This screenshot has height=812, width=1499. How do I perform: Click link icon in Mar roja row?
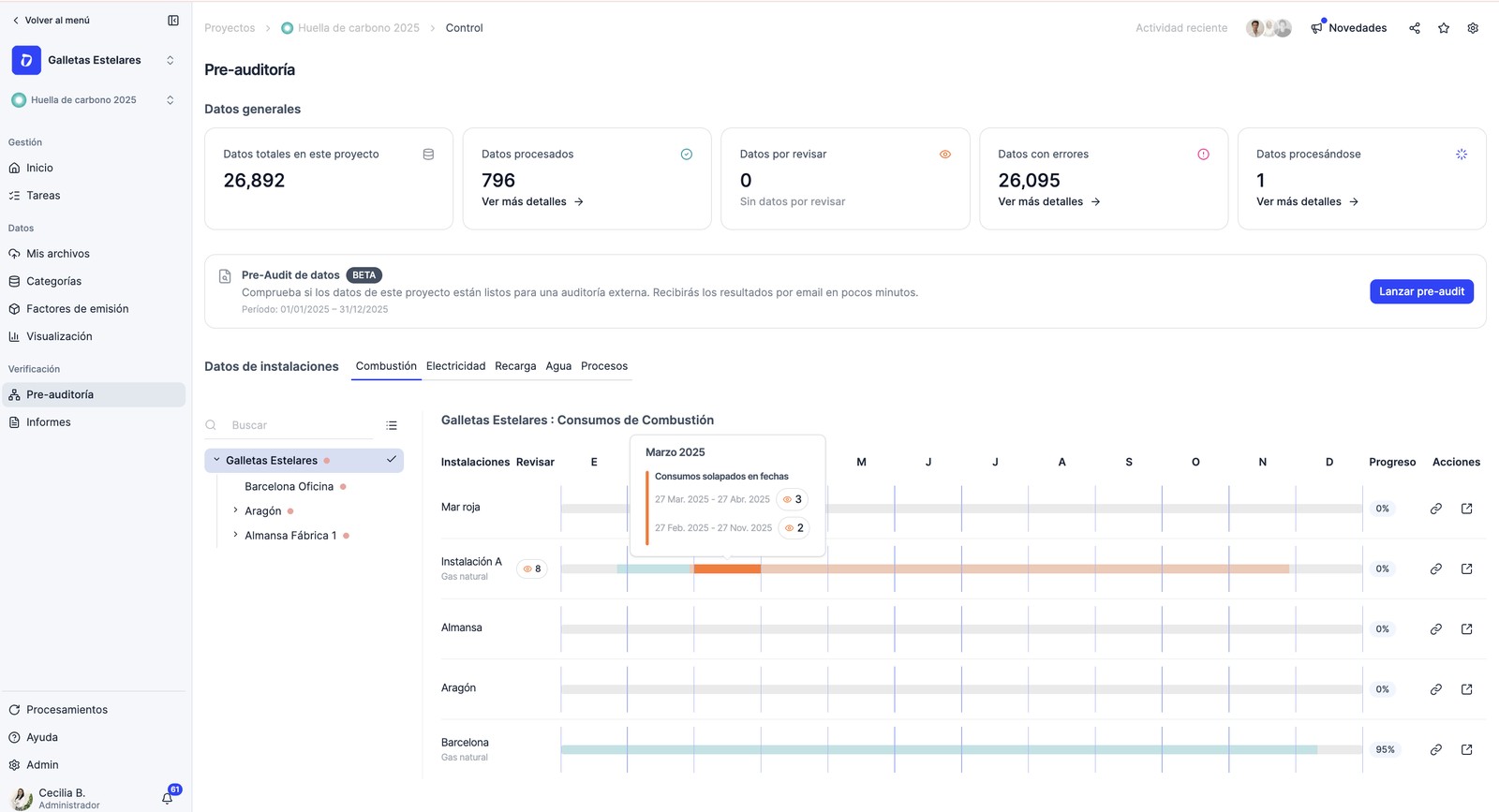click(x=1435, y=509)
